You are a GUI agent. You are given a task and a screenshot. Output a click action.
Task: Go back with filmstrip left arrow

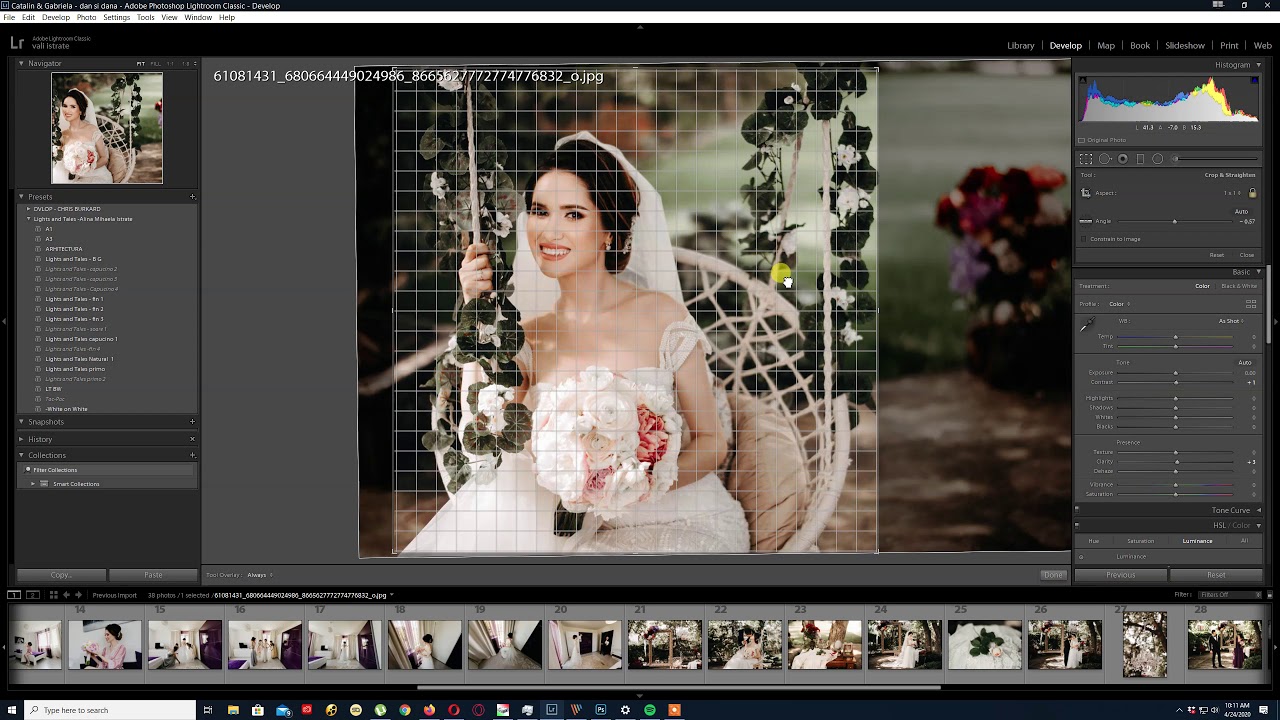[x=67, y=595]
